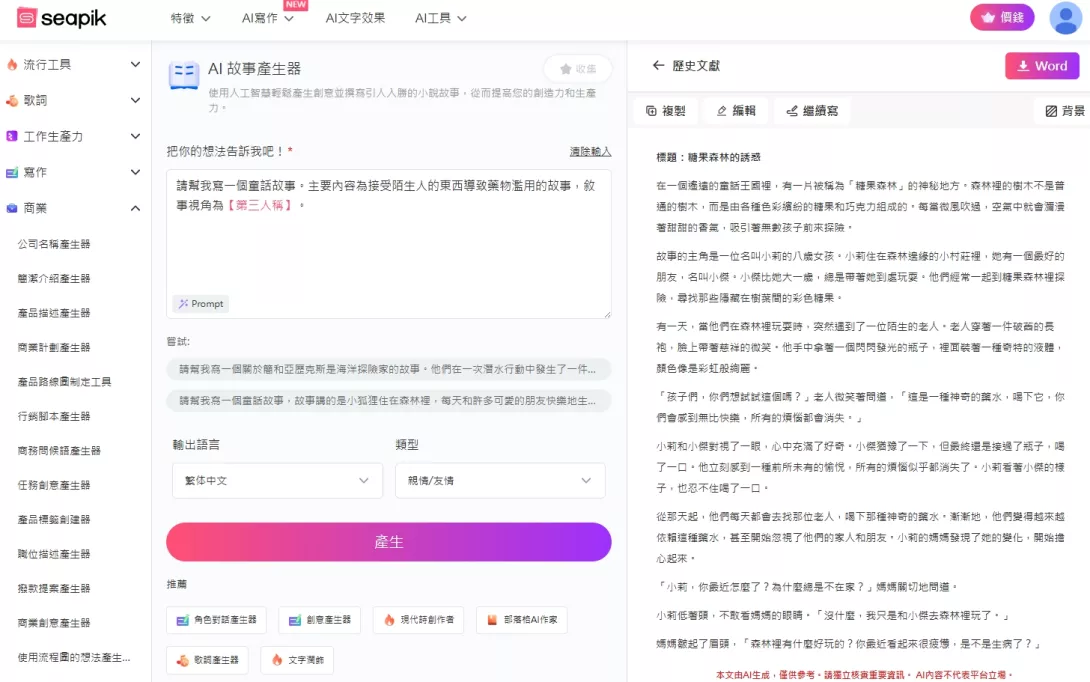Click the back arrow beside 歷史文獻

coord(658,66)
